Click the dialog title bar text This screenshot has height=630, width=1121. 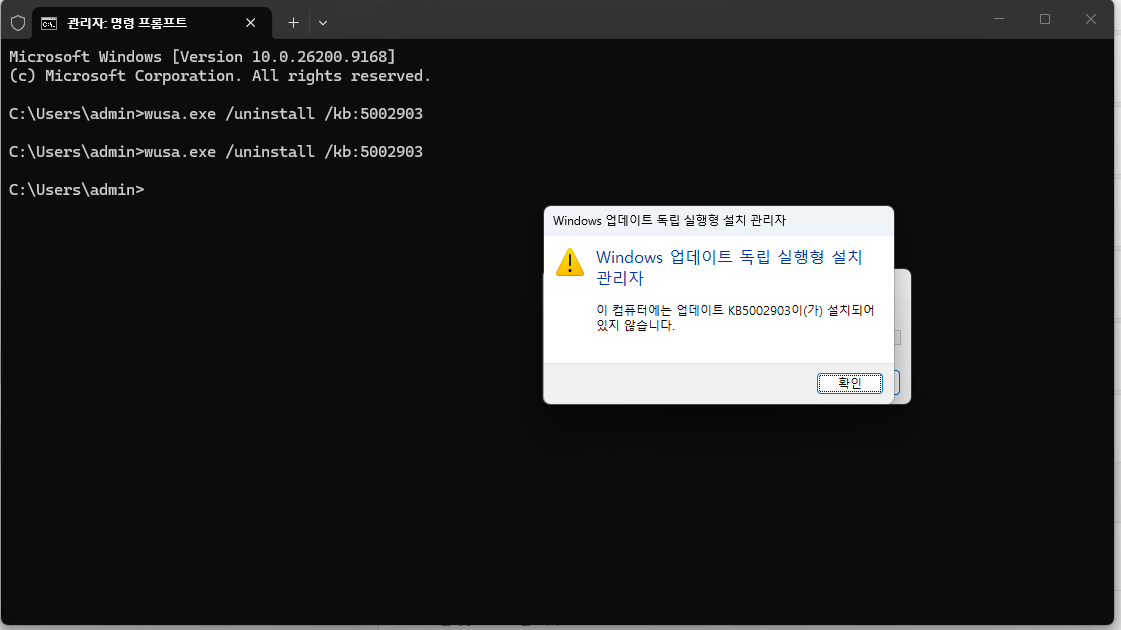point(669,220)
